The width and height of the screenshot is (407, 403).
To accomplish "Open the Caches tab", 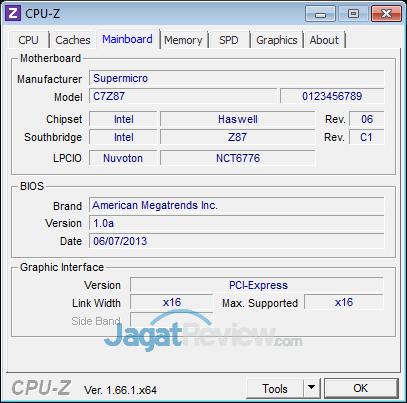I will [x=73, y=40].
